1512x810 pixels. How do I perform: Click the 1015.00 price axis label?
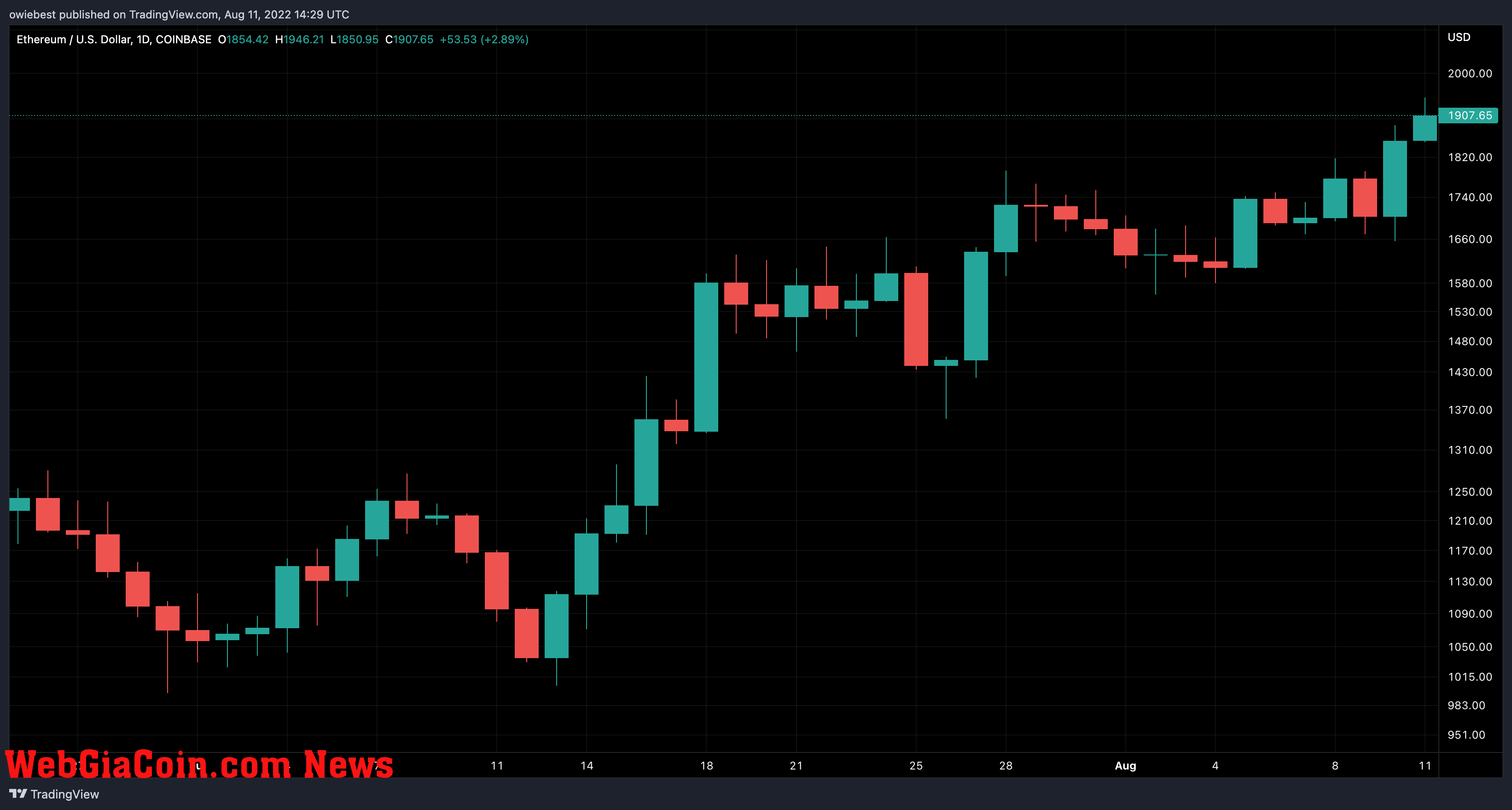tap(1470, 677)
